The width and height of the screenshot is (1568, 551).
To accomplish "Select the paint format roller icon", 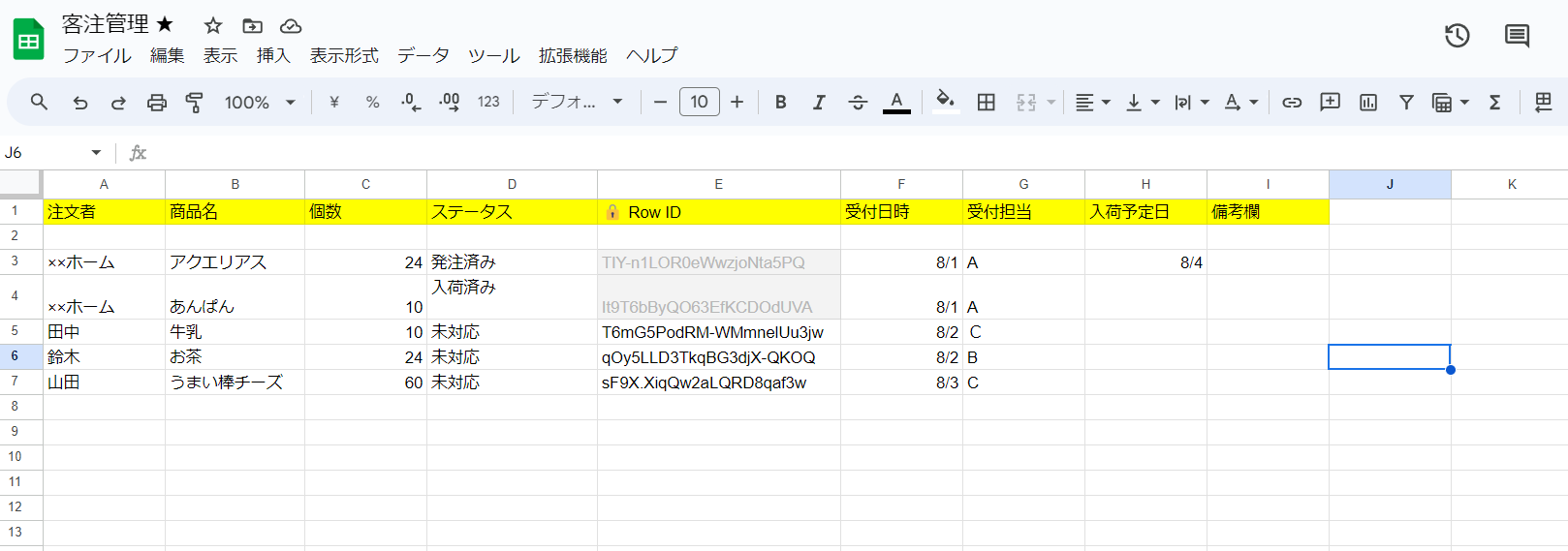I will 195,102.
